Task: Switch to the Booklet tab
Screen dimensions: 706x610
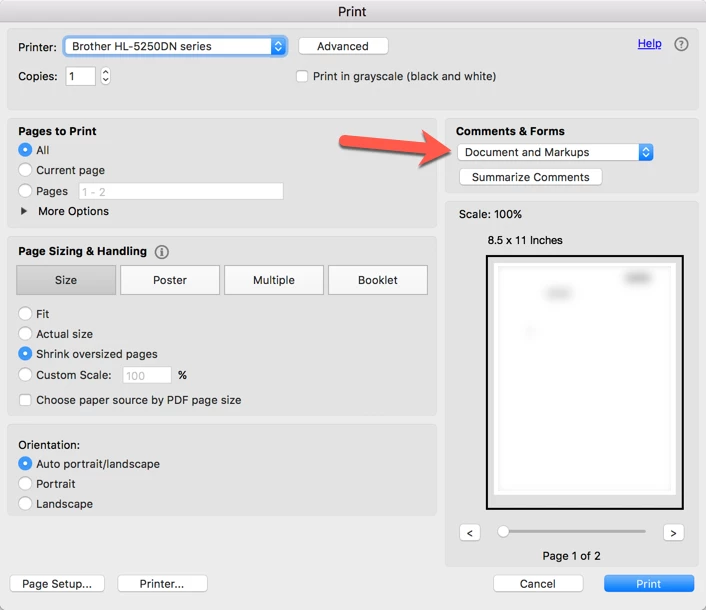Action: click(378, 280)
